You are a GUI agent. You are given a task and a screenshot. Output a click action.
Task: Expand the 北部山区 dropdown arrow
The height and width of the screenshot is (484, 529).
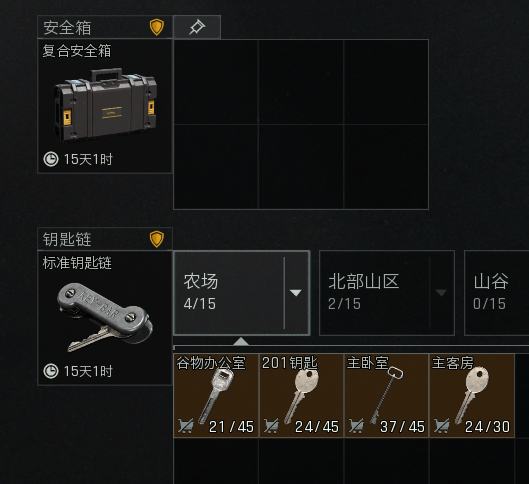point(441,293)
